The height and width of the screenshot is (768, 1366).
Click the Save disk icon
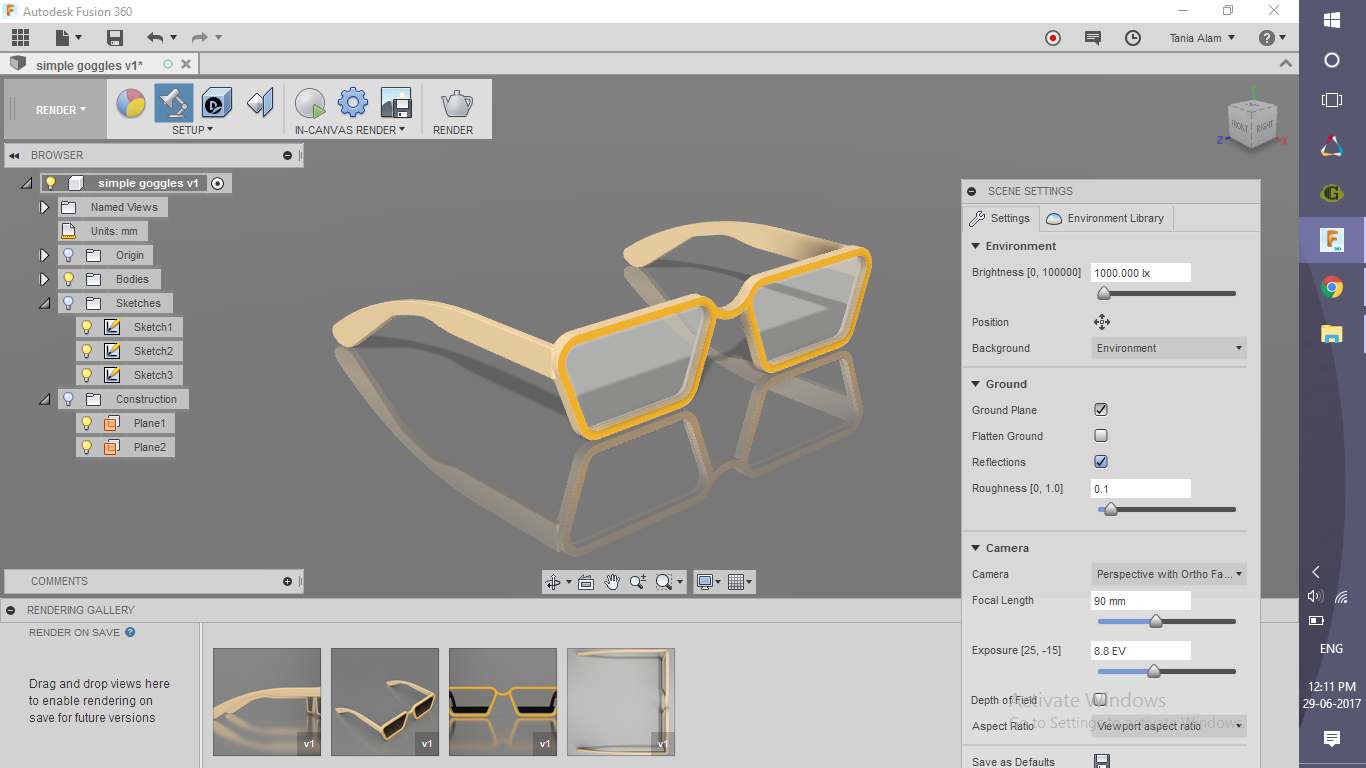[115, 38]
